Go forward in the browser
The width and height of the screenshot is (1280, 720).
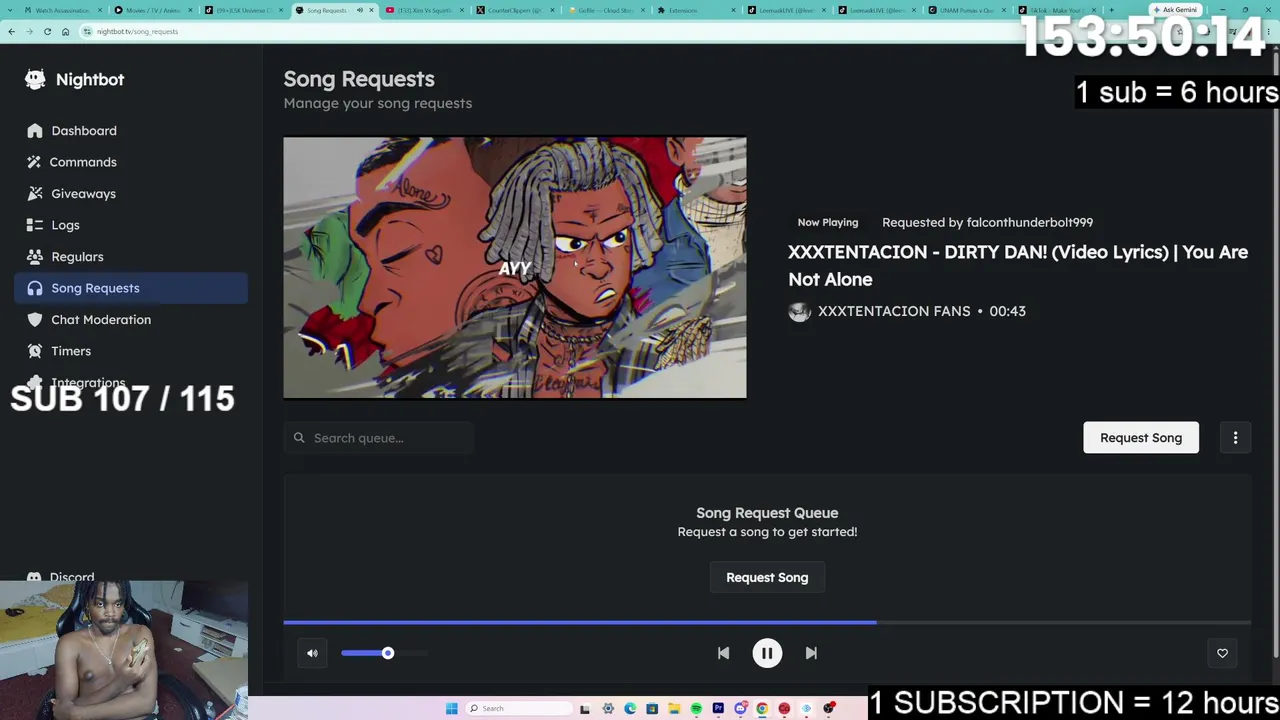click(29, 31)
